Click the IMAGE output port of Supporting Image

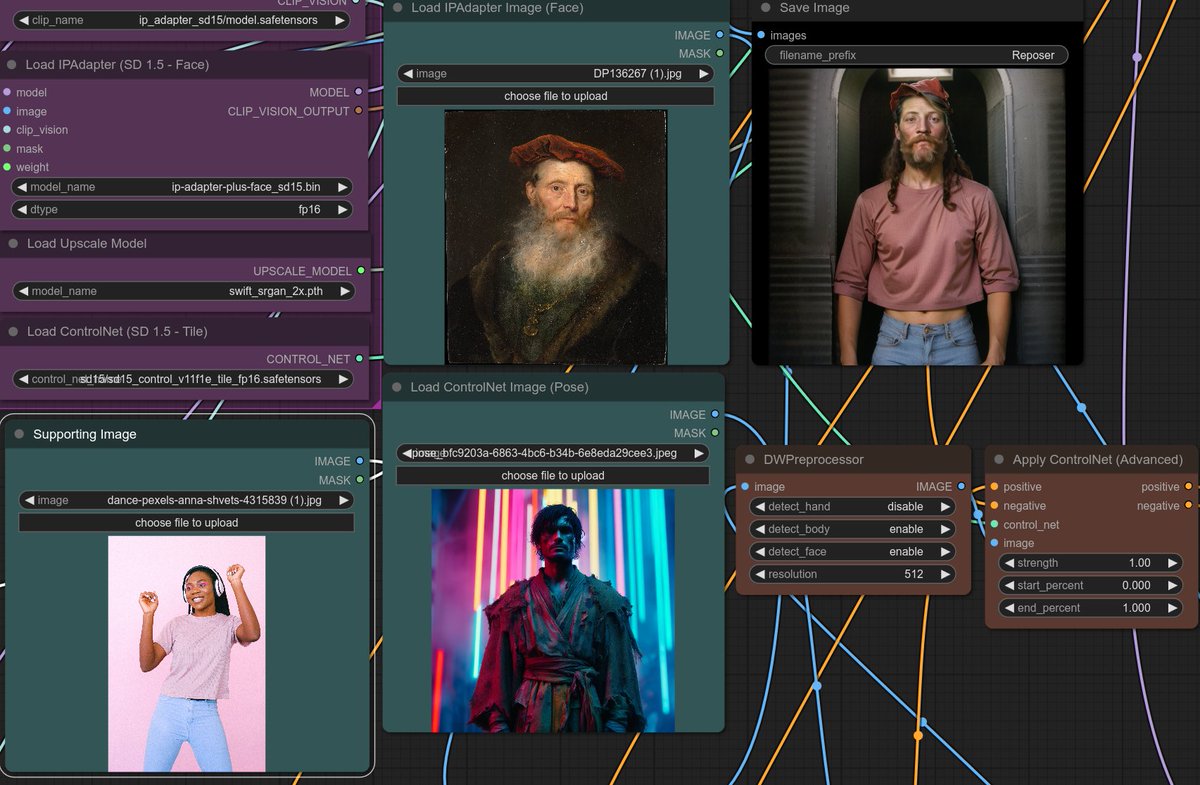[360, 461]
